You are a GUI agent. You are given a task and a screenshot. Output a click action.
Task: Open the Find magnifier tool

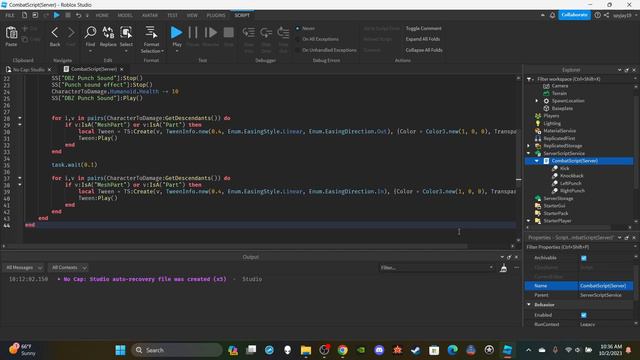pos(90,33)
